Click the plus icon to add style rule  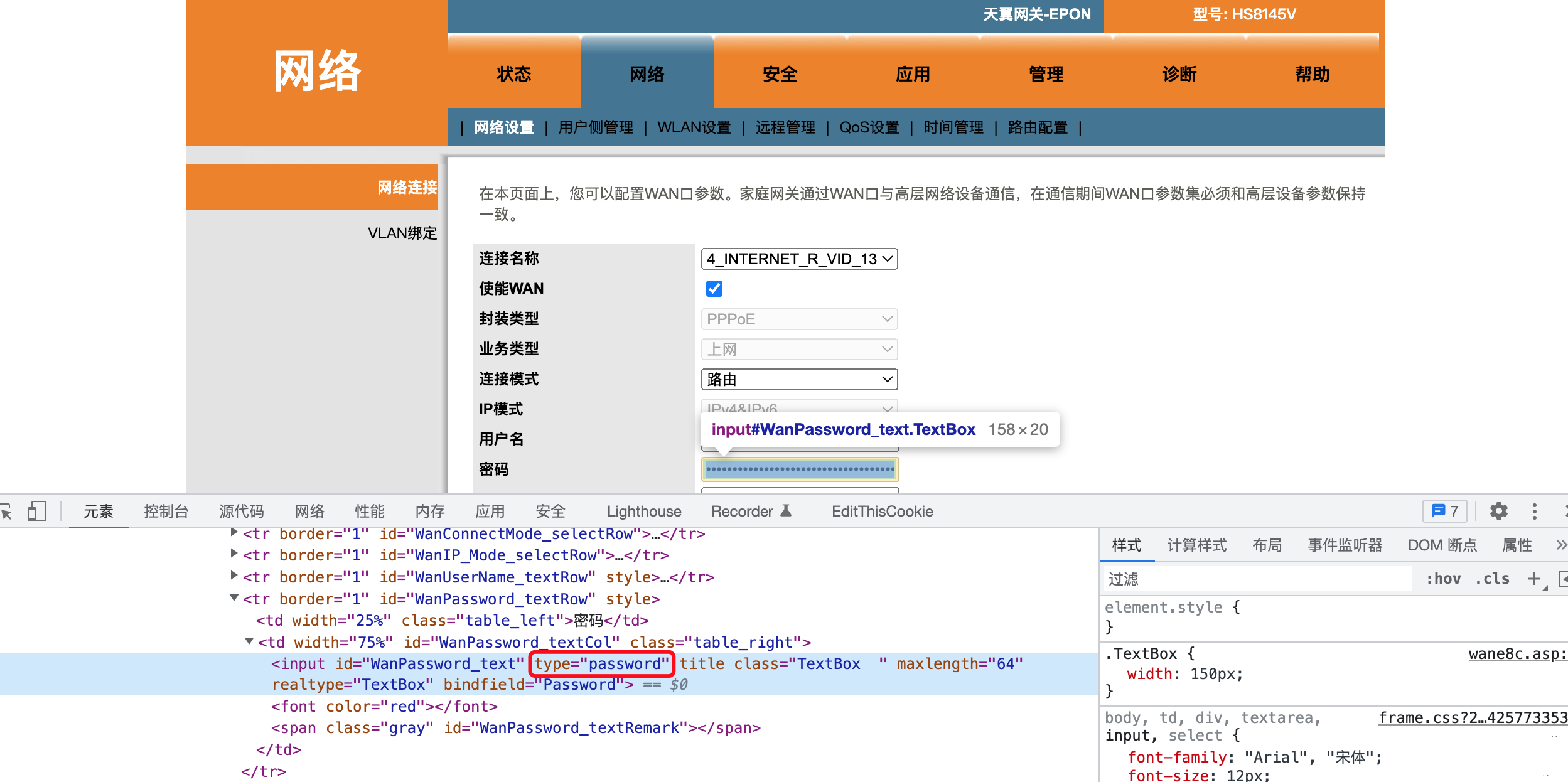1534,578
